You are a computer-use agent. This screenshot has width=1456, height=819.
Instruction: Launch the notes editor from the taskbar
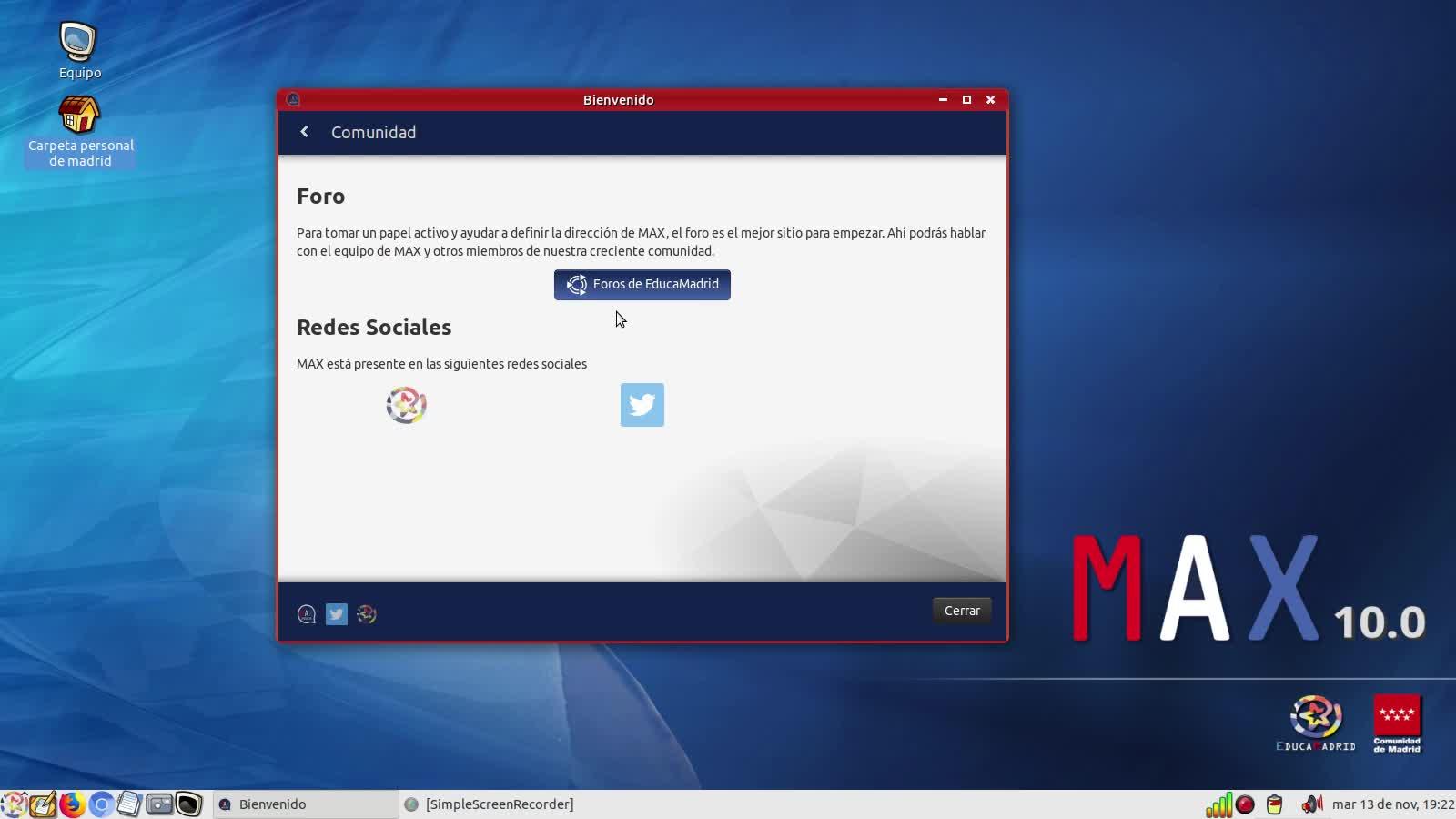click(x=43, y=804)
